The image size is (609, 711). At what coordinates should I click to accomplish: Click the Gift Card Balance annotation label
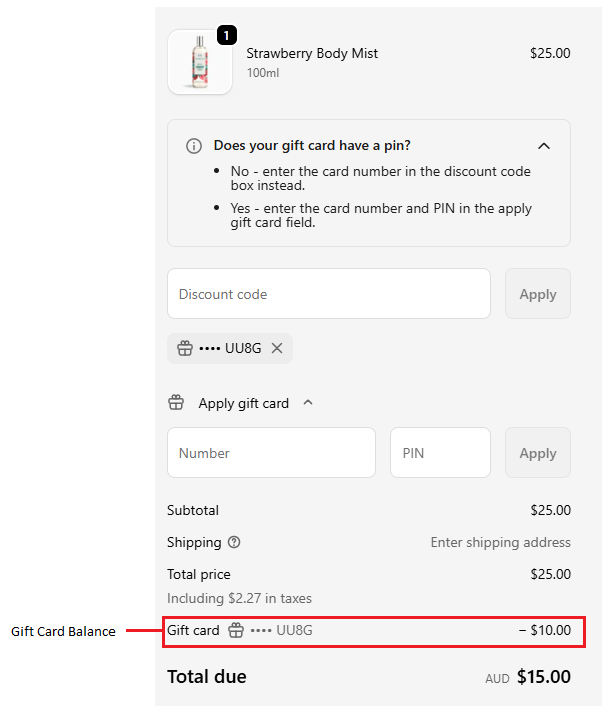pos(63,631)
